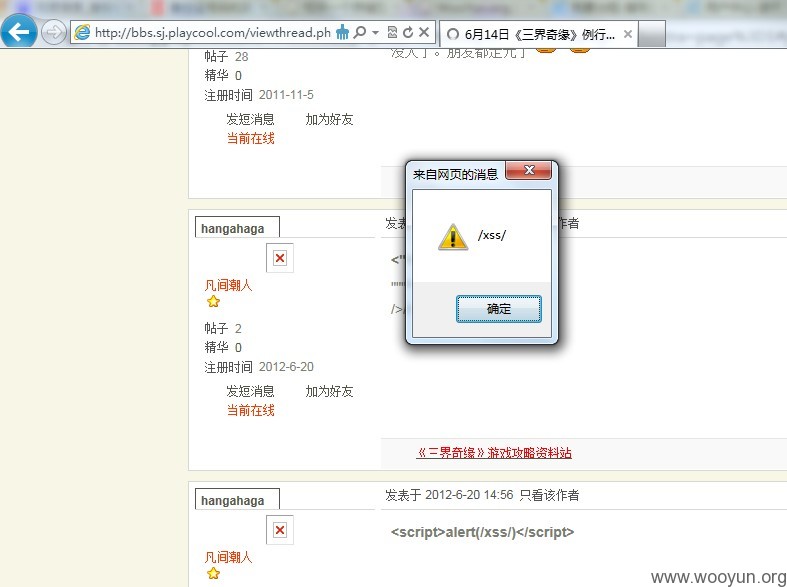Click first hangahaga username label

point(232,229)
